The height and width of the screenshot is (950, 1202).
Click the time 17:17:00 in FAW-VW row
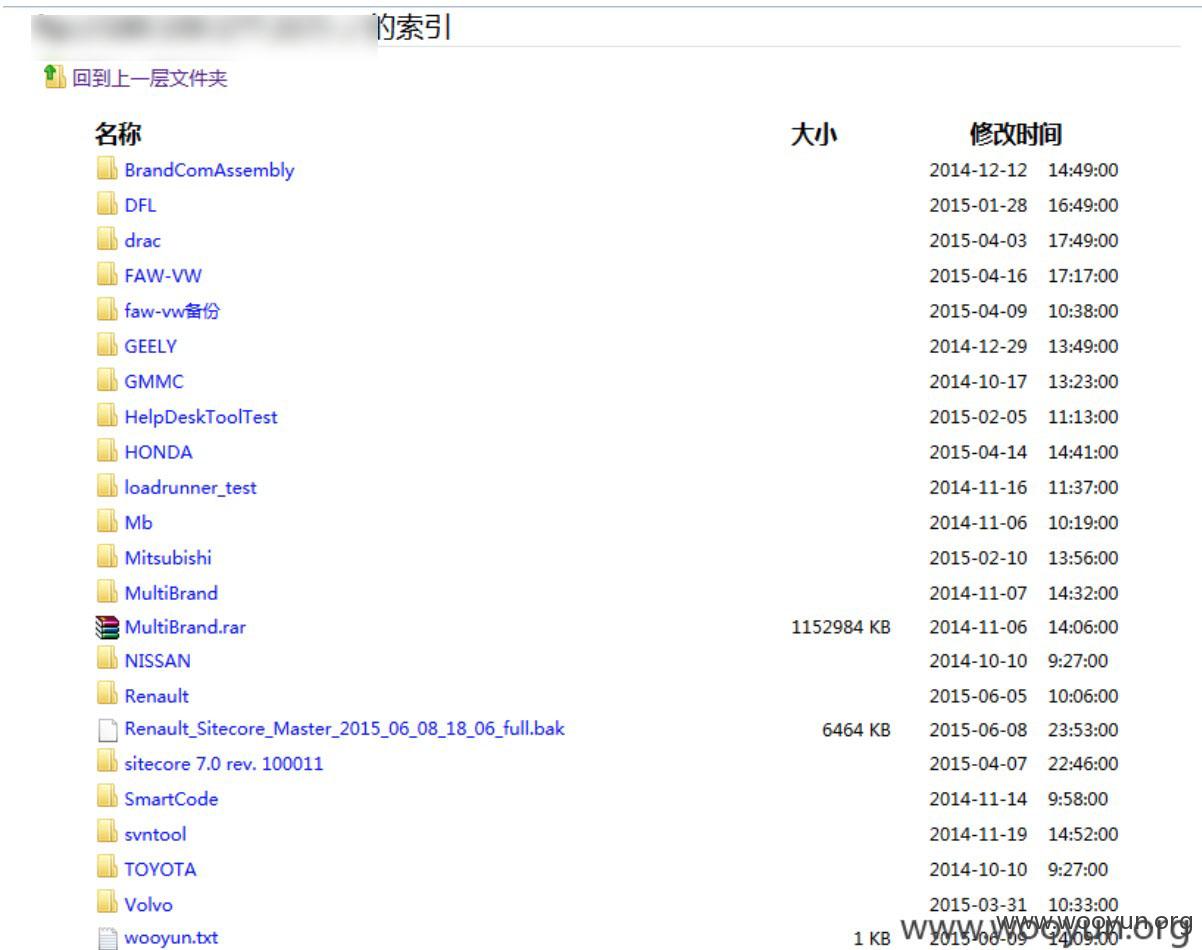pyautogui.click(x=1083, y=276)
